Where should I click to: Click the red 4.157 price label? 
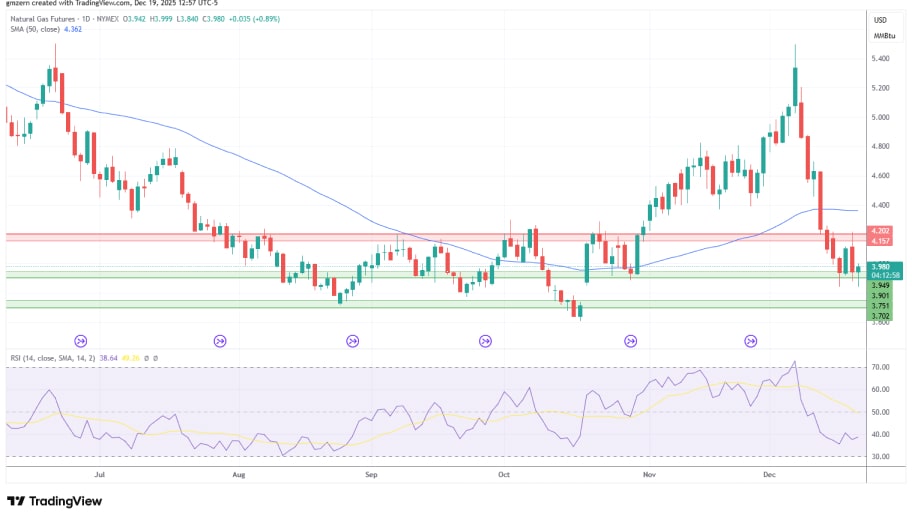[x=881, y=241]
